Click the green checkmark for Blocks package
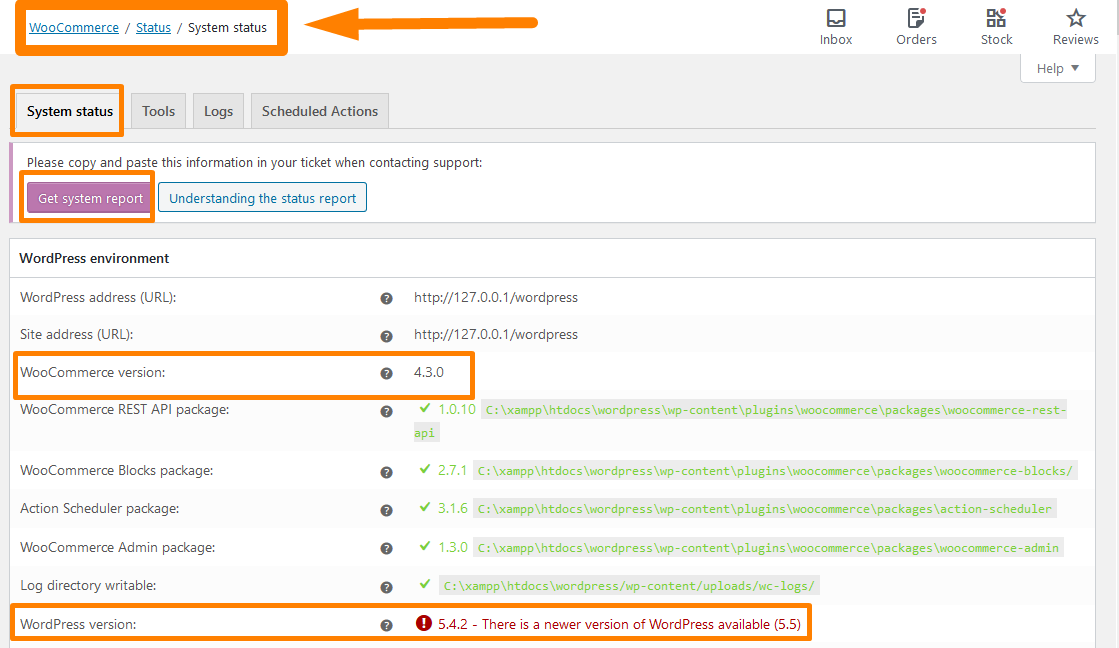1119x648 pixels. tap(425, 469)
